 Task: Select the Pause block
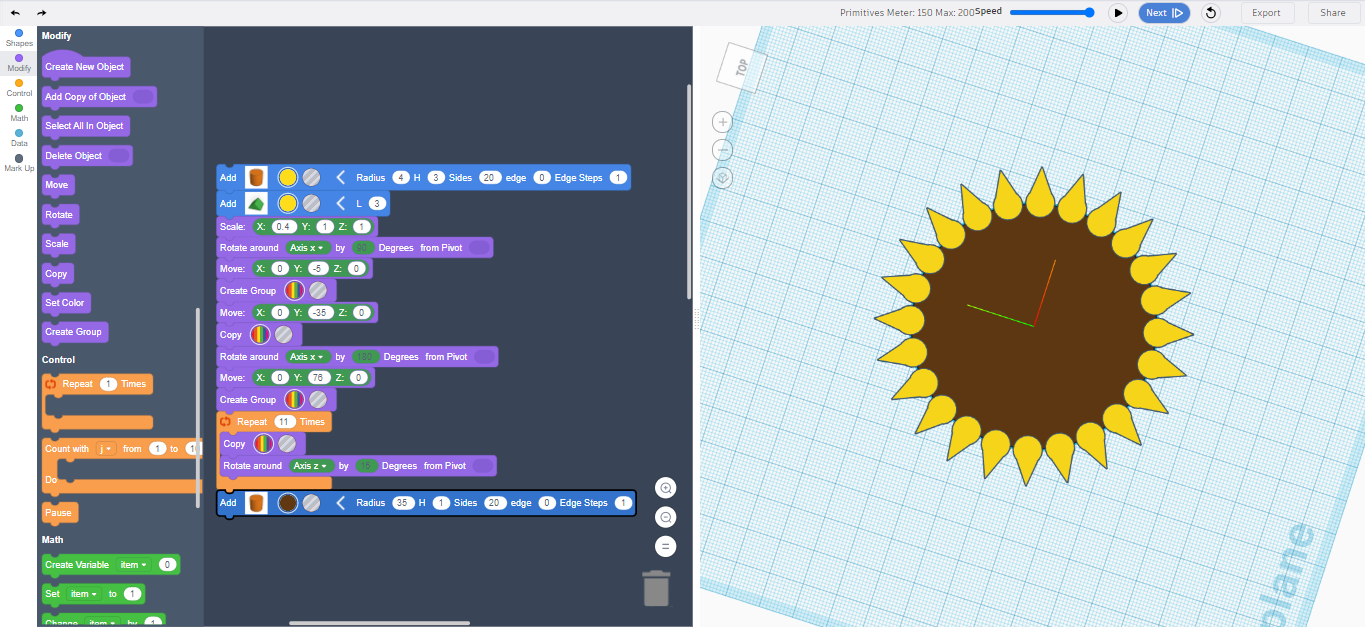[59, 513]
